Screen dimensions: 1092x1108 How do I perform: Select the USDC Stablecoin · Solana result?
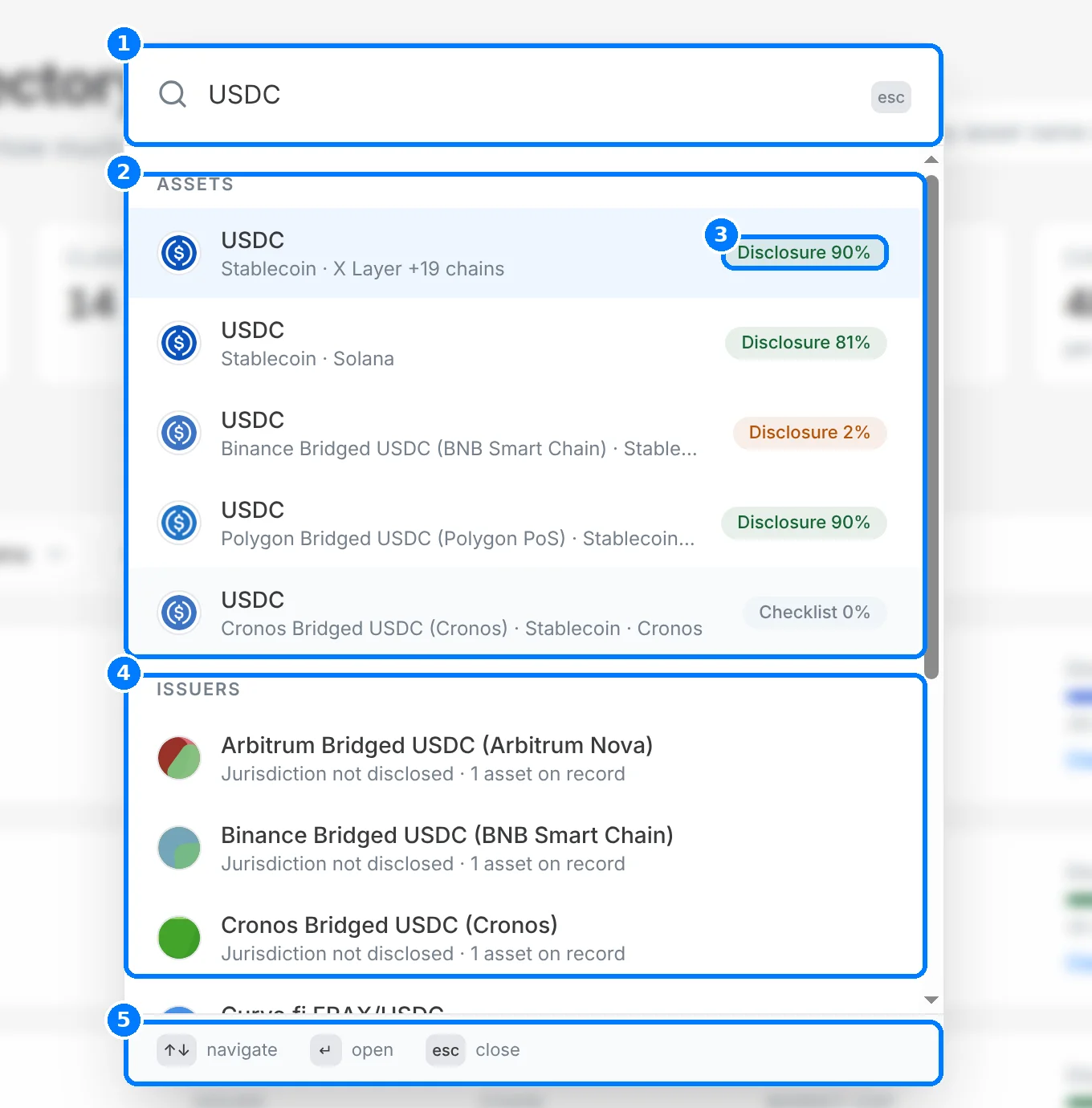pos(525,344)
